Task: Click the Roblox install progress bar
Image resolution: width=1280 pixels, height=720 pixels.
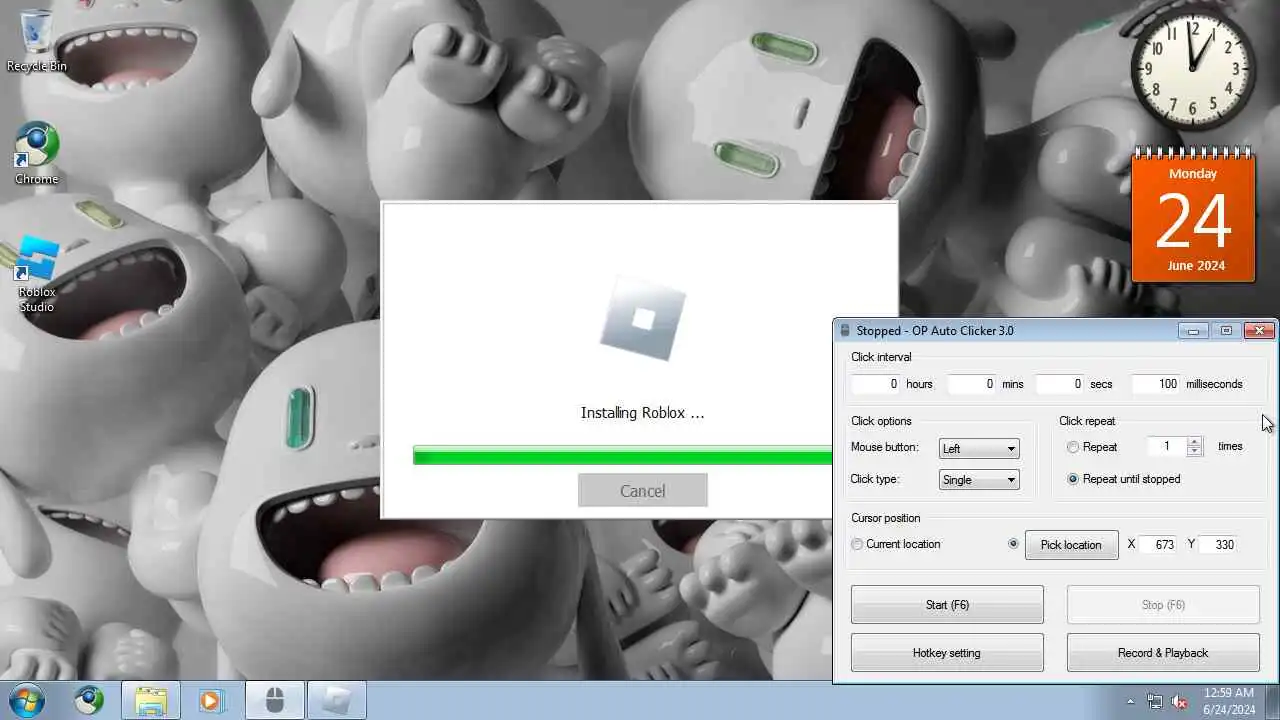Action: [x=622, y=456]
